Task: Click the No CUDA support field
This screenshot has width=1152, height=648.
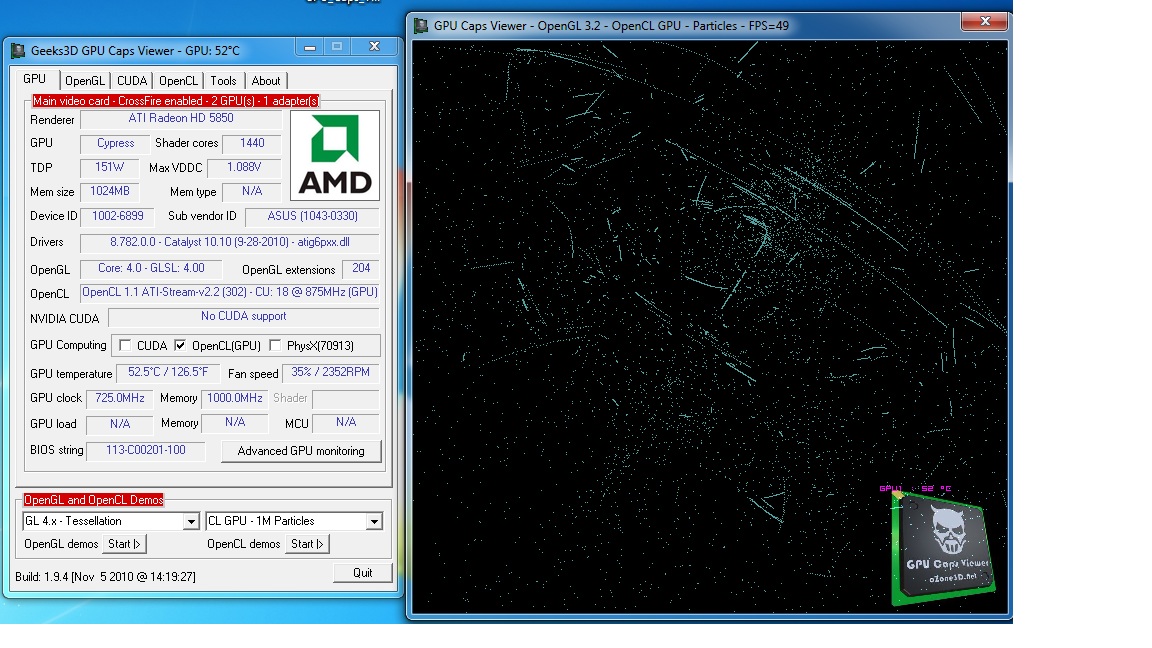Action: tap(244, 317)
